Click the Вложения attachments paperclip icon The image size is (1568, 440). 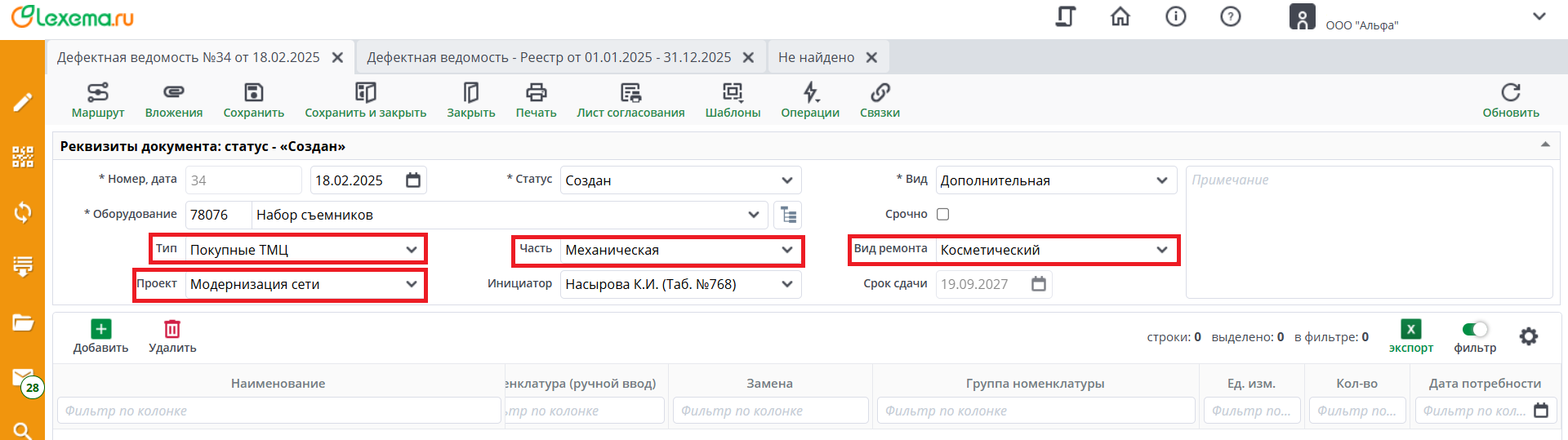(x=173, y=92)
